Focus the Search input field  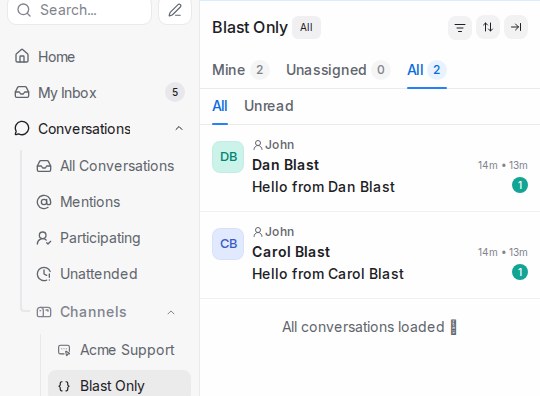click(x=79, y=10)
